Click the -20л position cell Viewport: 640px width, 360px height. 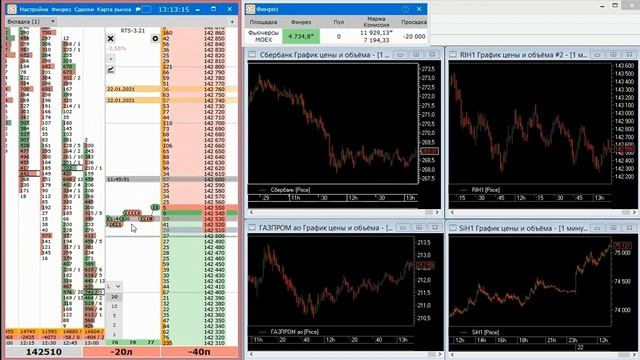121,352
